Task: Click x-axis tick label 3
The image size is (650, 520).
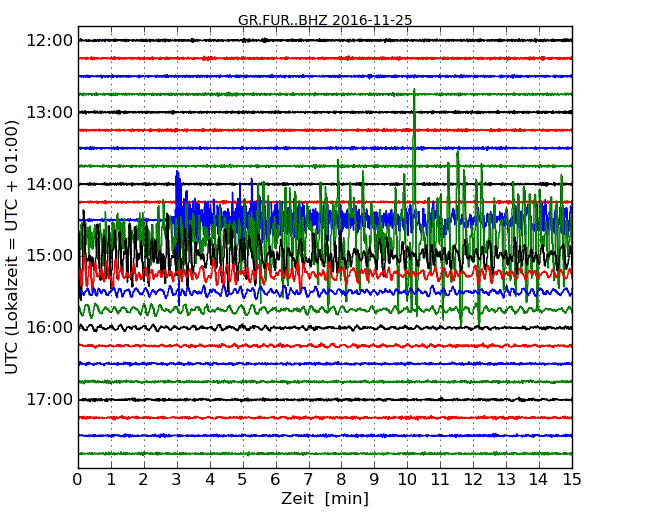Action: (x=177, y=479)
